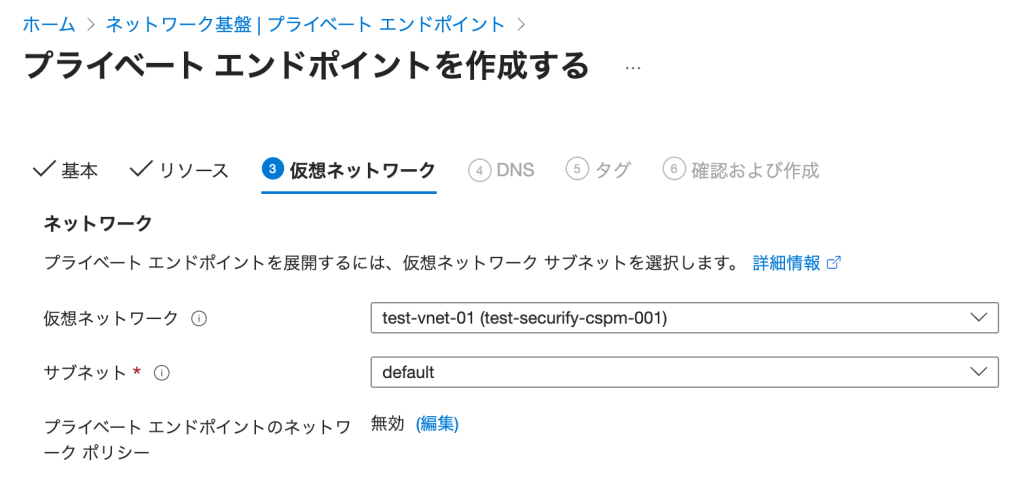Click the info icon beside サブネット label
Viewport: 1024px width, 494px height.
pyautogui.click(x=160, y=373)
